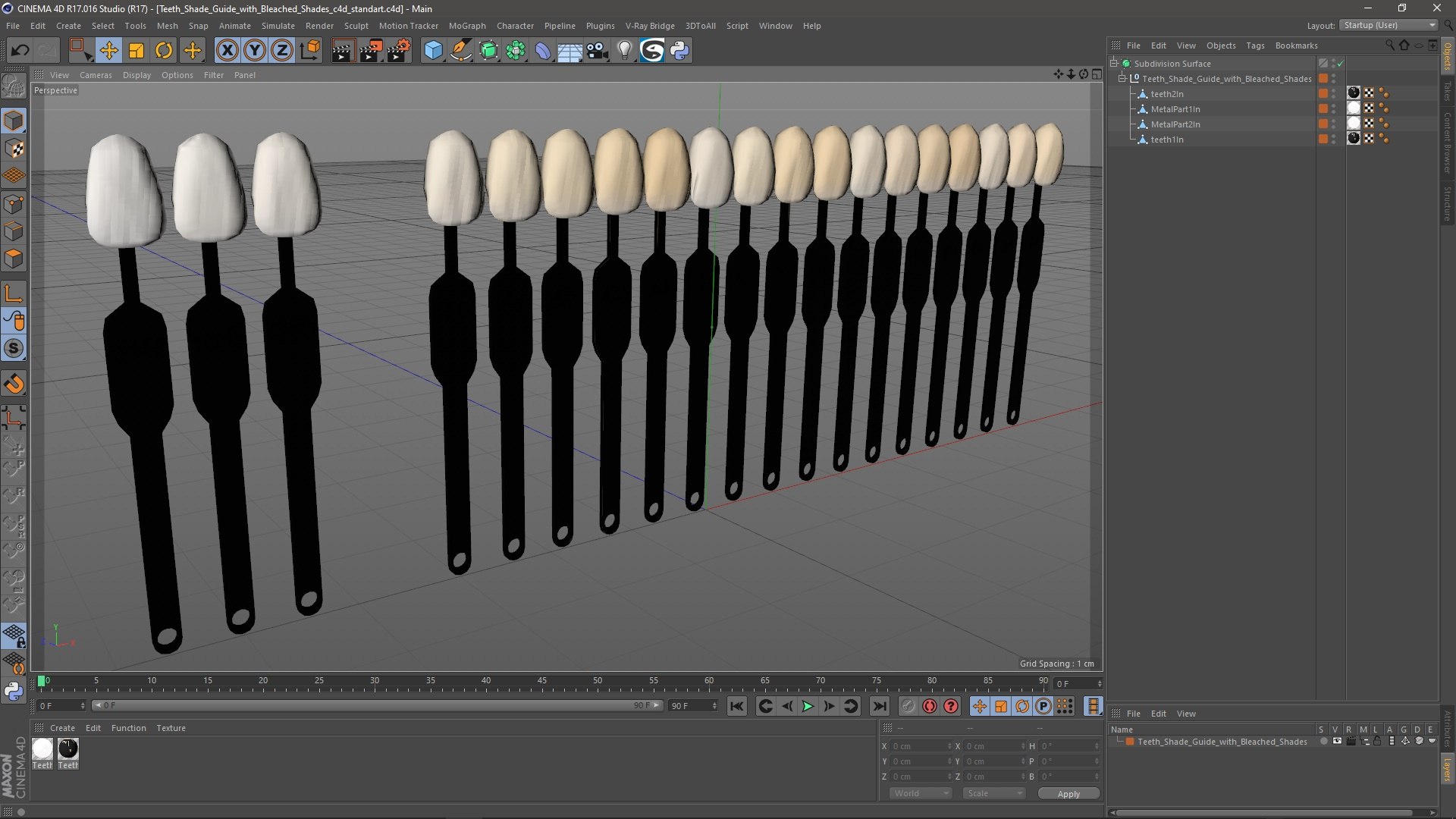Image resolution: width=1456 pixels, height=819 pixels.
Task: Select the Scale tool
Action: click(x=136, y=51)
